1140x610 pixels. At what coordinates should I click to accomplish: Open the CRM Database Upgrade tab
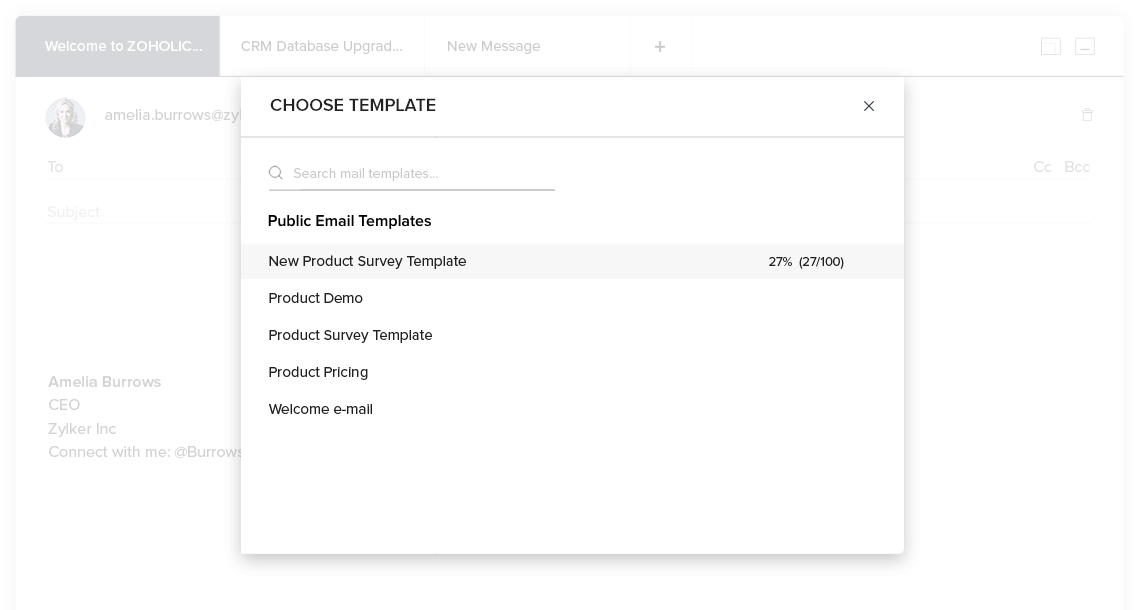(x=322, y=47)
